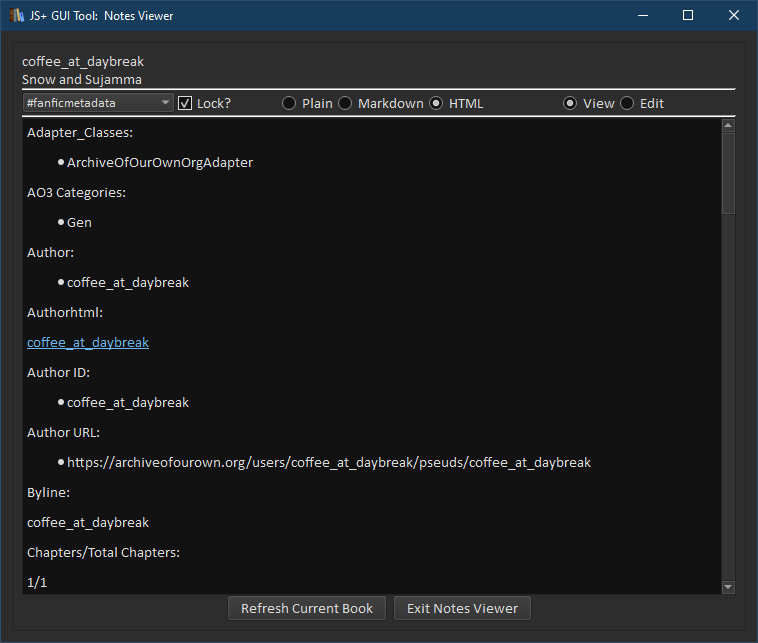Image resolution: width=758 pixels, height=643 pixels.
Task: Select the Plain format radio button
Action: point(289,103)
